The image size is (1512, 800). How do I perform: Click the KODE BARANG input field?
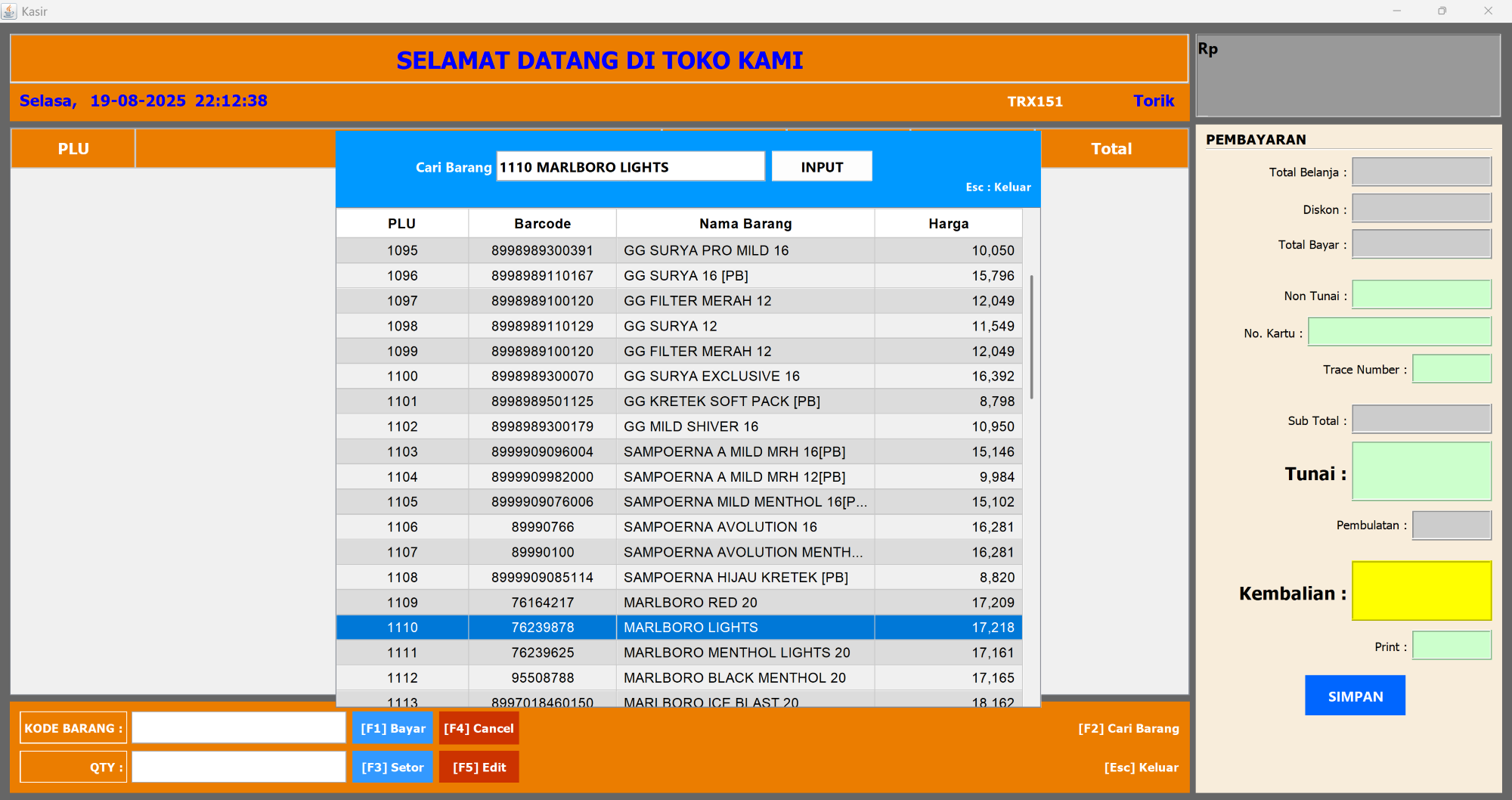point(239,727)
